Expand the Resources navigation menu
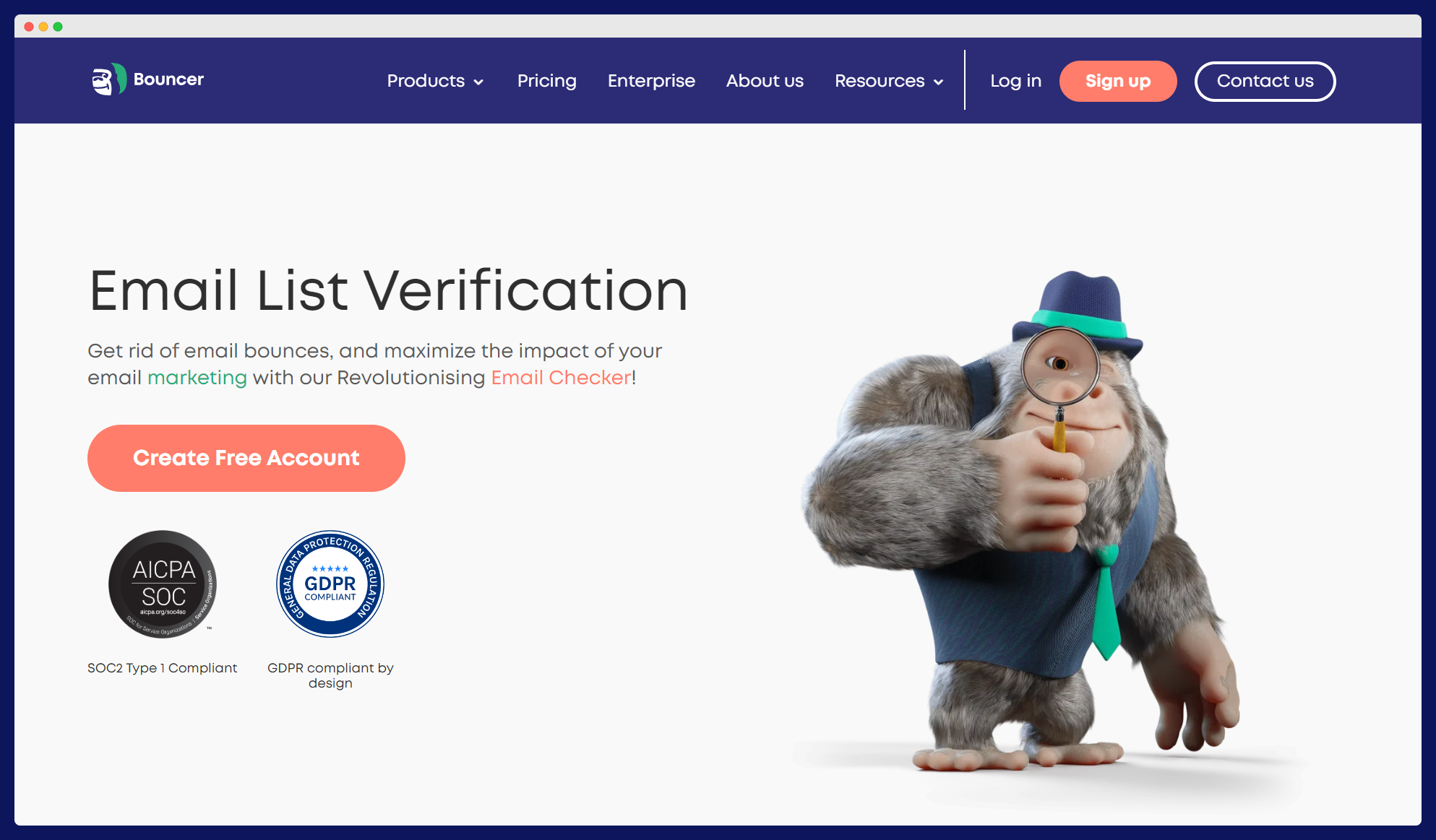 coord(892,81)
